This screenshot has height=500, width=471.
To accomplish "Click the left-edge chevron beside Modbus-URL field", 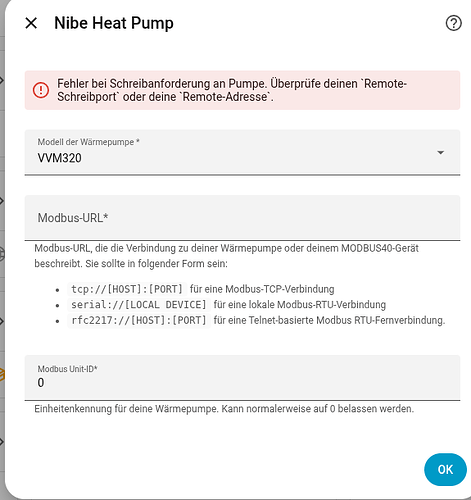I will pyautogui.click(x=2, y=201).
